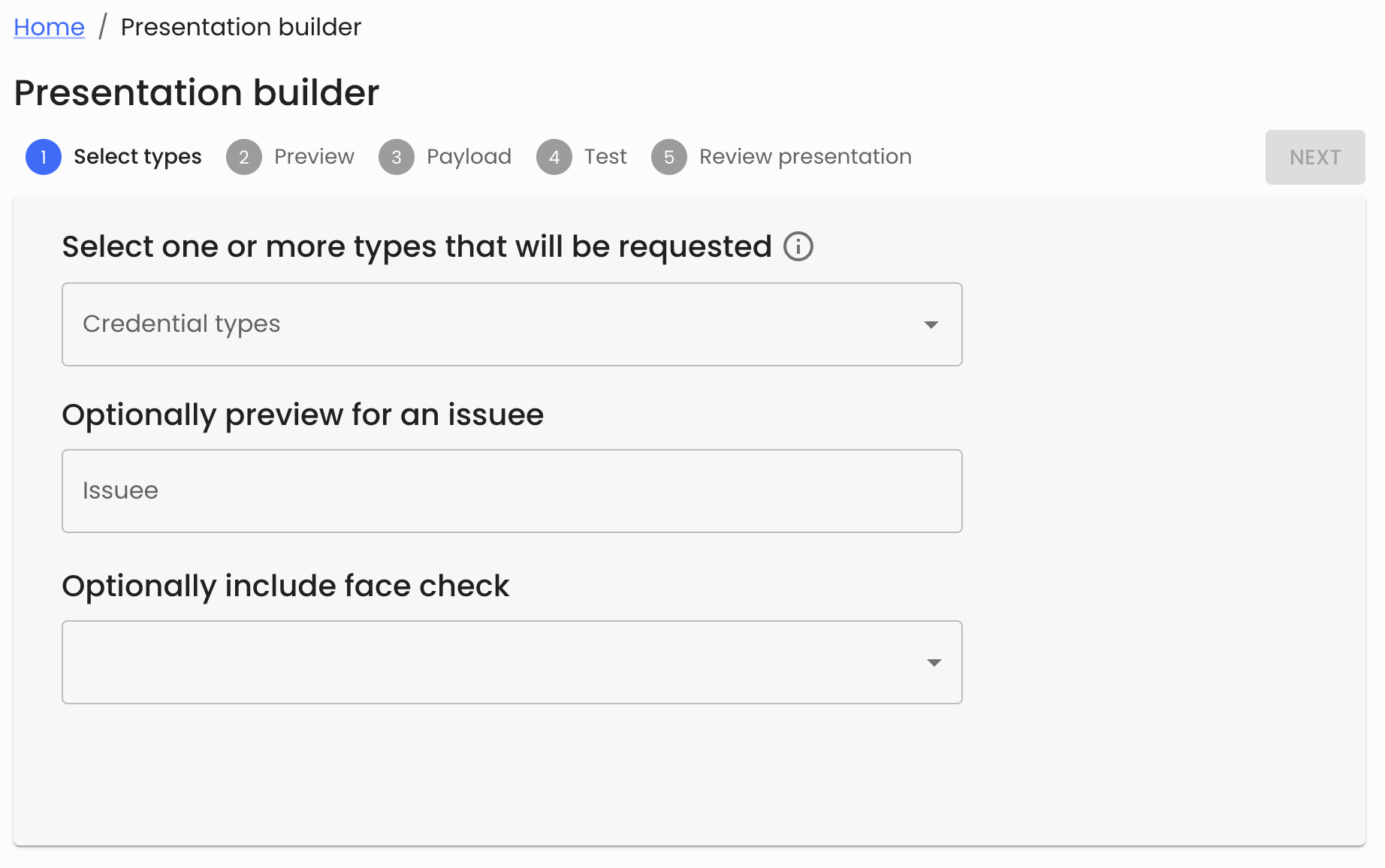The height and width of the screenshot is (868, 1385).
Task: Focus the Issuee text field
Action: pos(511,491)
